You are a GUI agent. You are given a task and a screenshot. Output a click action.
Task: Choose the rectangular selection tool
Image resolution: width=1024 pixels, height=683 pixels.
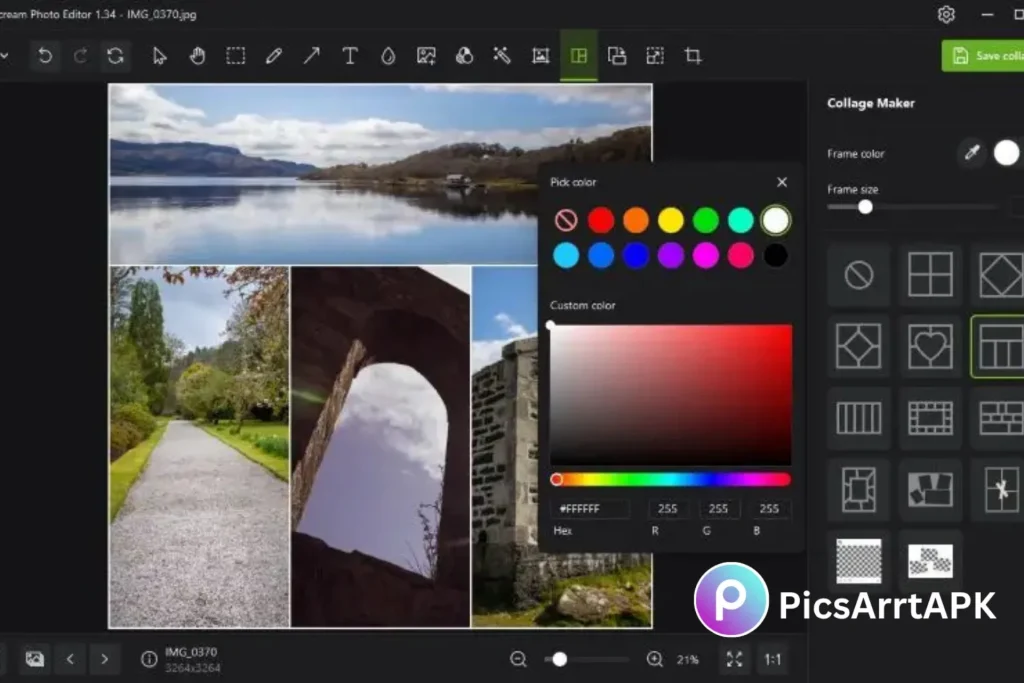pos(235,56)
